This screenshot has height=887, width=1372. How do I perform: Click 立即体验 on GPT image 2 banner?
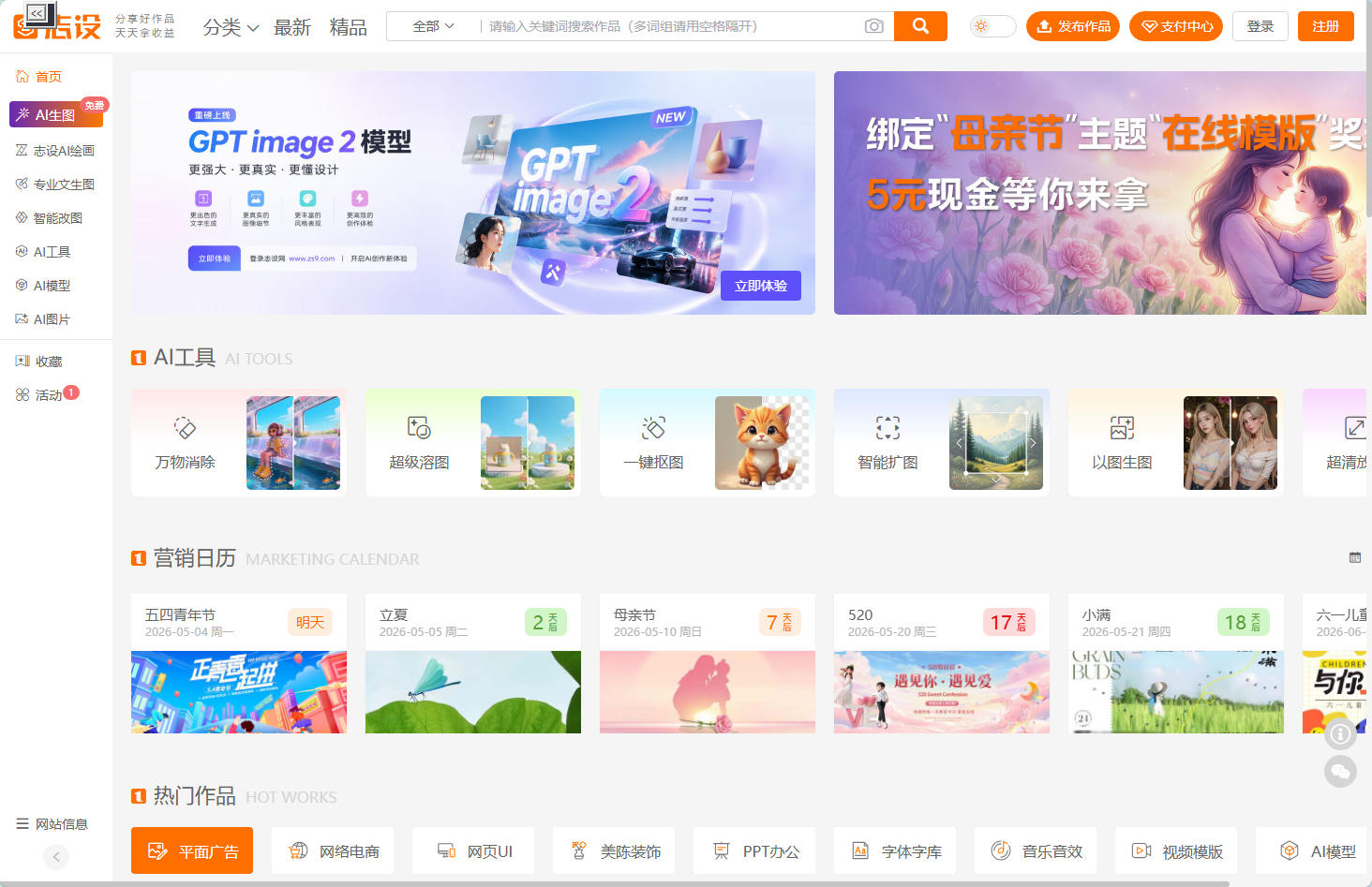click(x=761, y=286)
